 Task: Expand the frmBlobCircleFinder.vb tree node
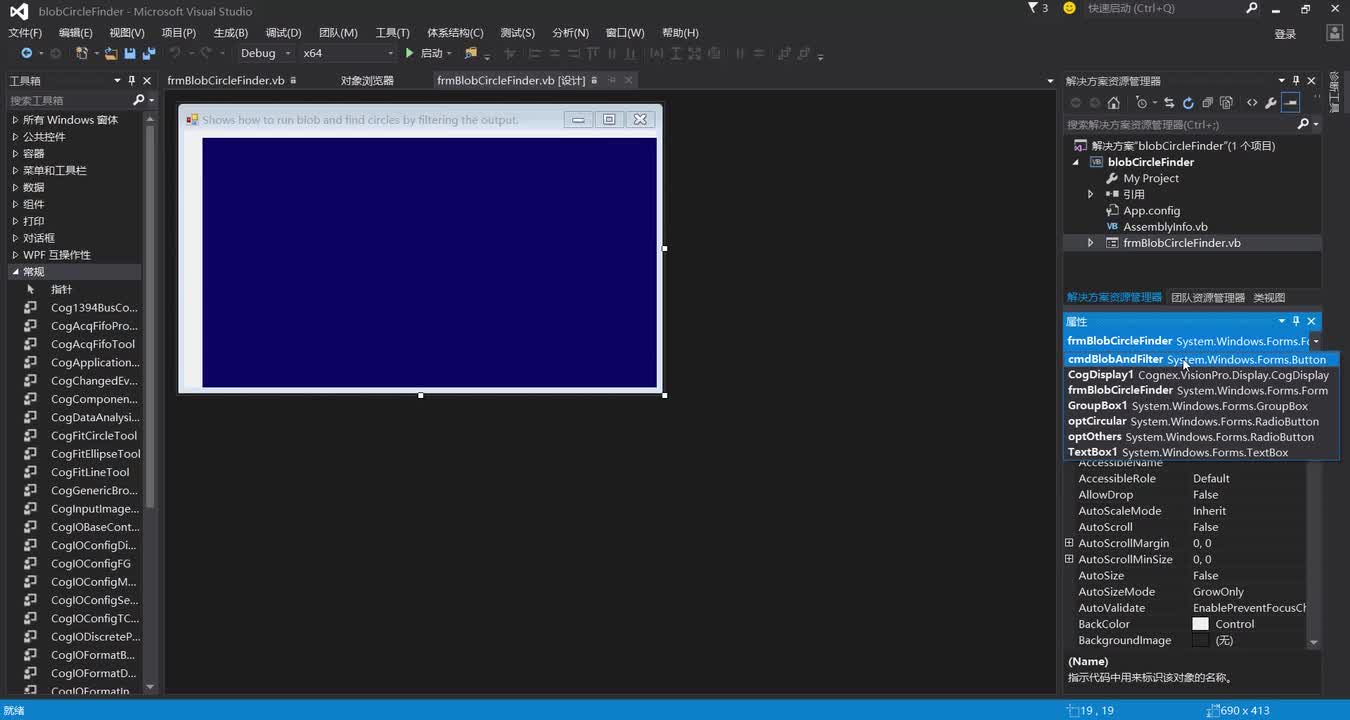point(1091,243)
